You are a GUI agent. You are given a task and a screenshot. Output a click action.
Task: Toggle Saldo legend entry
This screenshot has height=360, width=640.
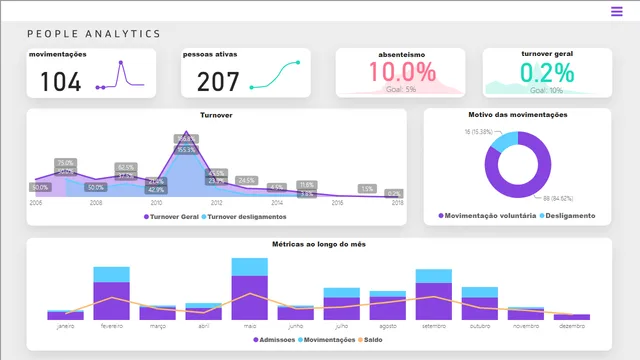370,340
